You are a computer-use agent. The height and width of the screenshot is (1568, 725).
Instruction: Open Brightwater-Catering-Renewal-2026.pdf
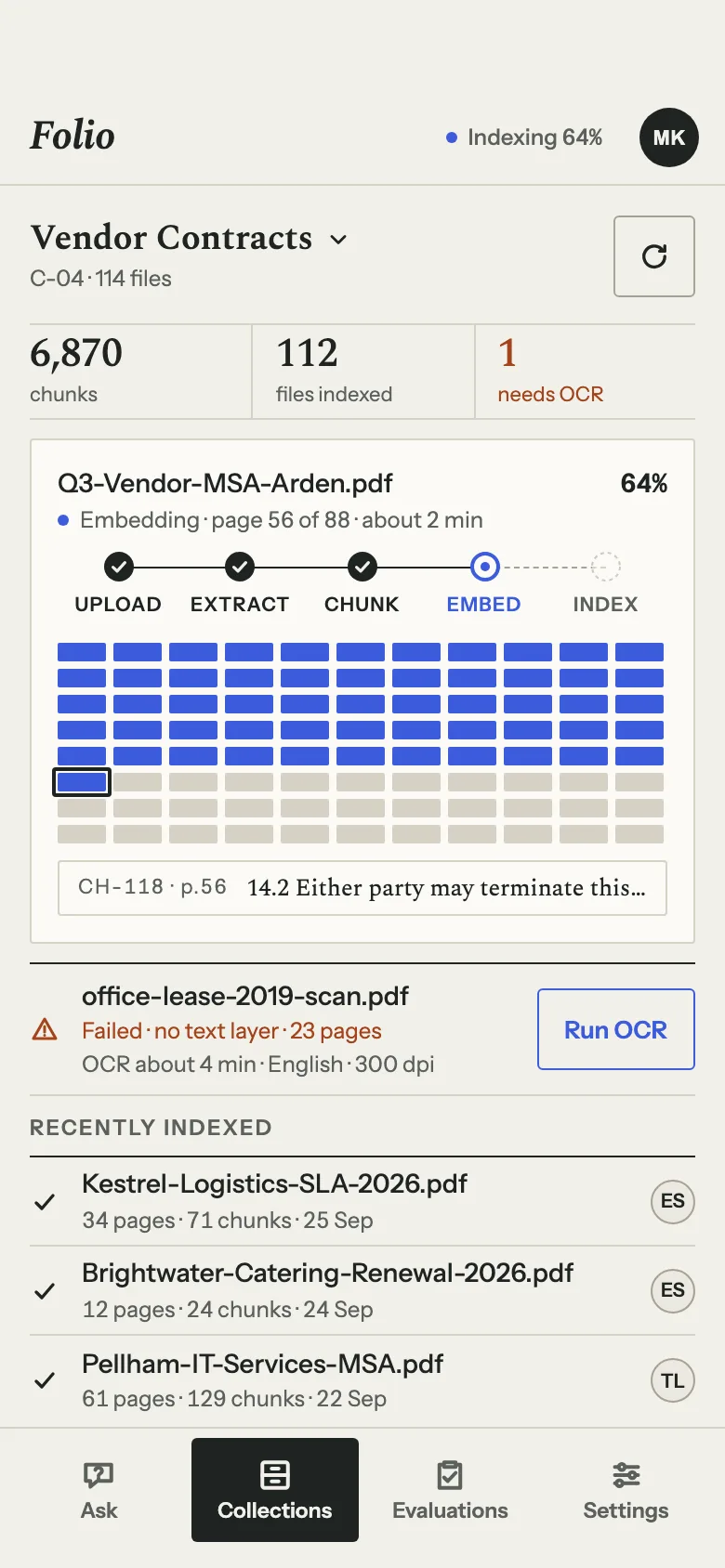[x=327, y=1273]
